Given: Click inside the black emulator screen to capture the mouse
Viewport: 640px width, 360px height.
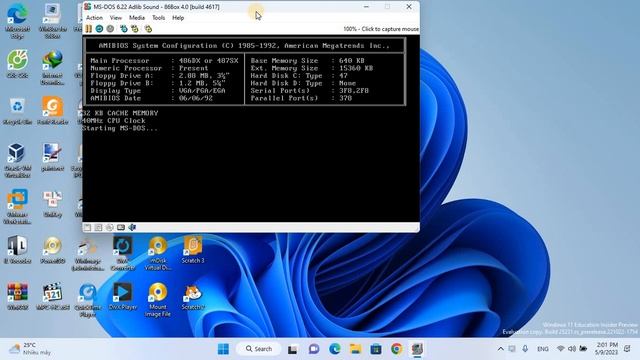Looking at the screenshot, I should (x=251, y=129).
